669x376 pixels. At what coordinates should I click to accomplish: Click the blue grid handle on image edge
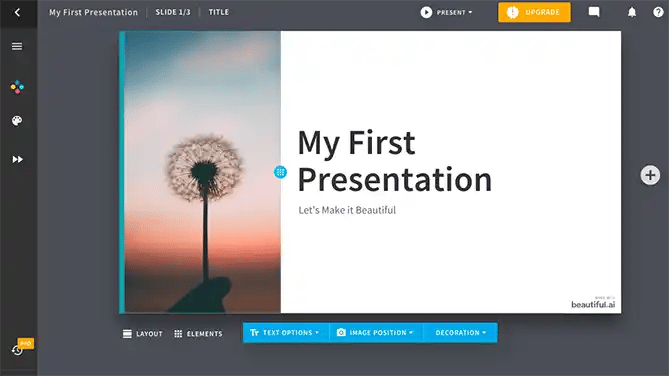click(280, 172)
